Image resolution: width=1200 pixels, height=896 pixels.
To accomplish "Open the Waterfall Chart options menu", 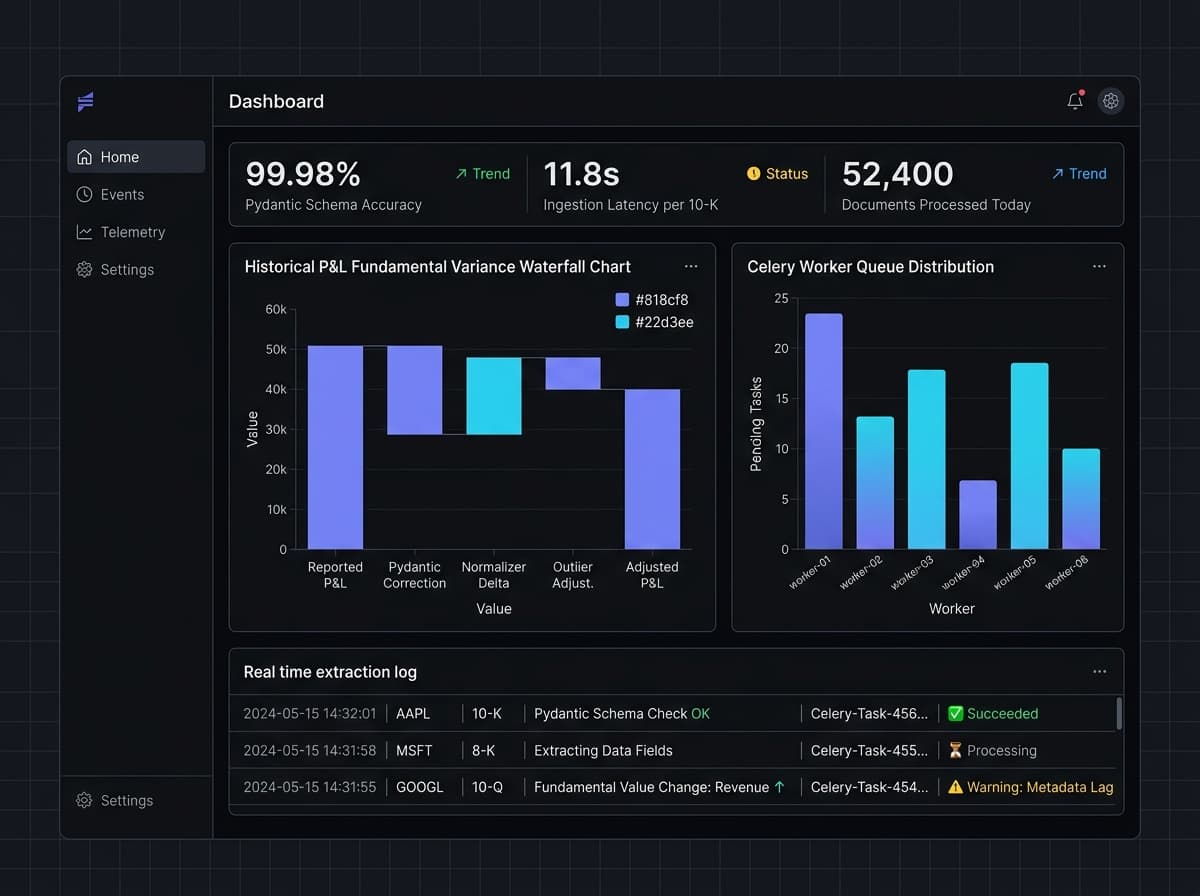I will tap(691, 267).
